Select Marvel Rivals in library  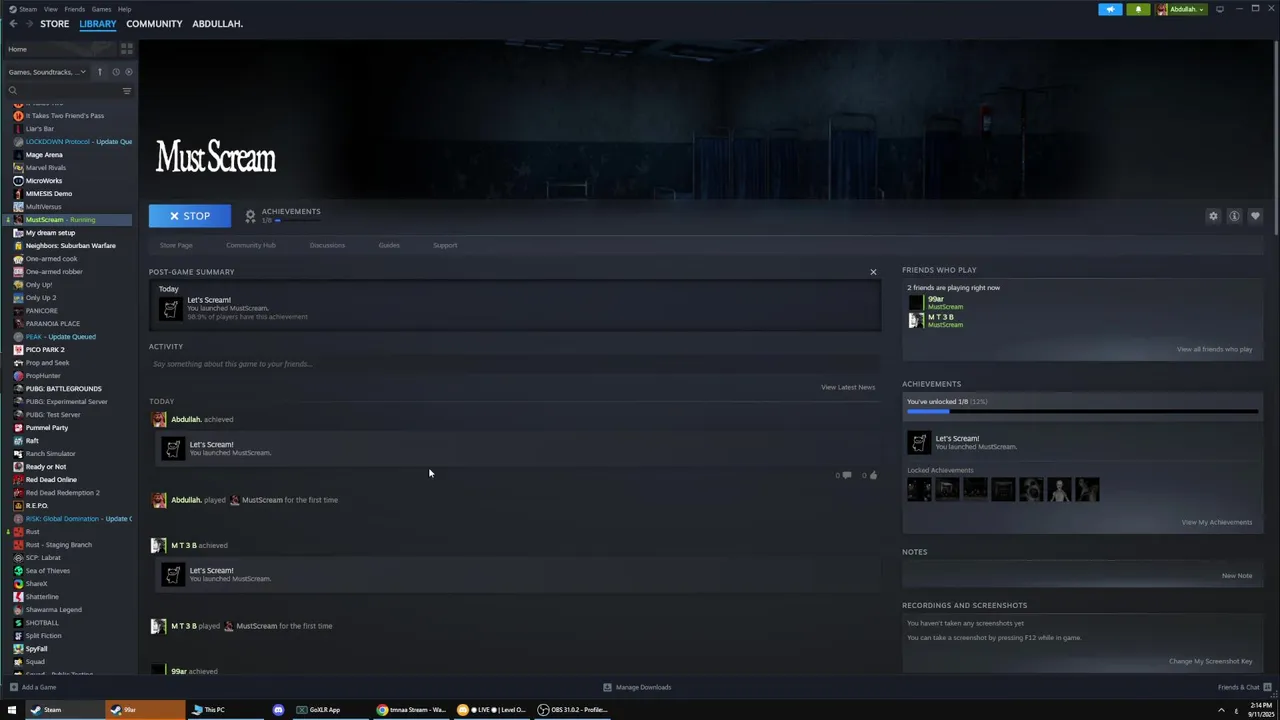point(45,168)
